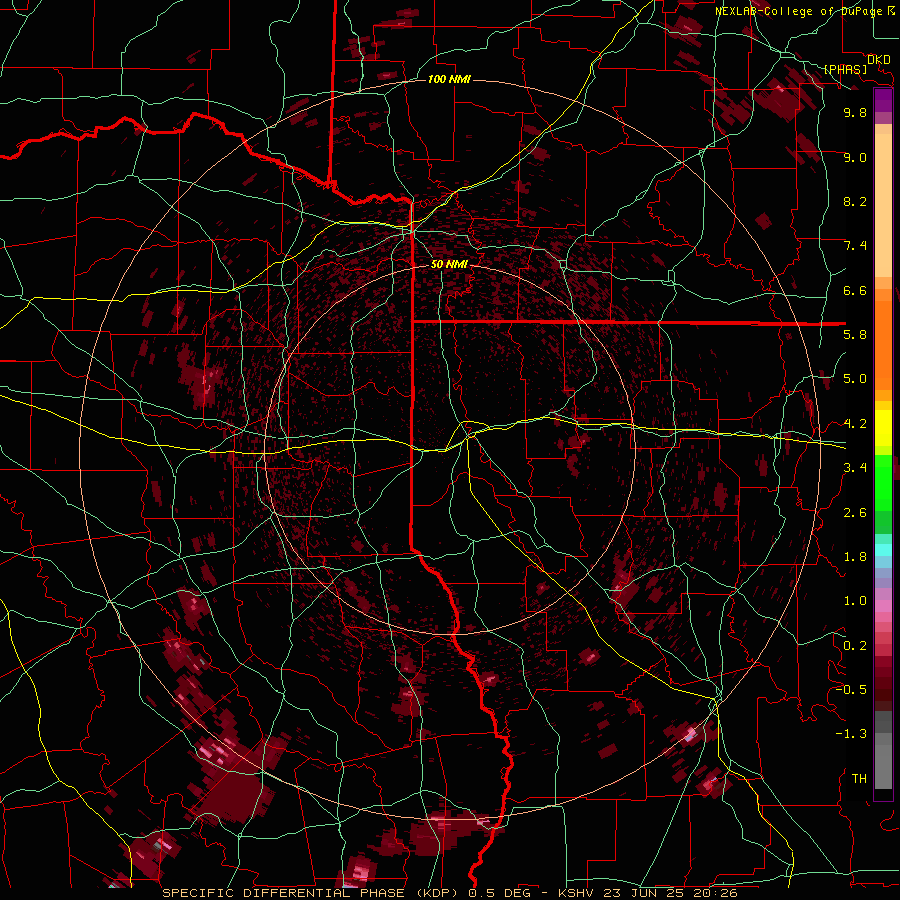
Task: Click the 9.8 scale value
Action: (855, 112)
